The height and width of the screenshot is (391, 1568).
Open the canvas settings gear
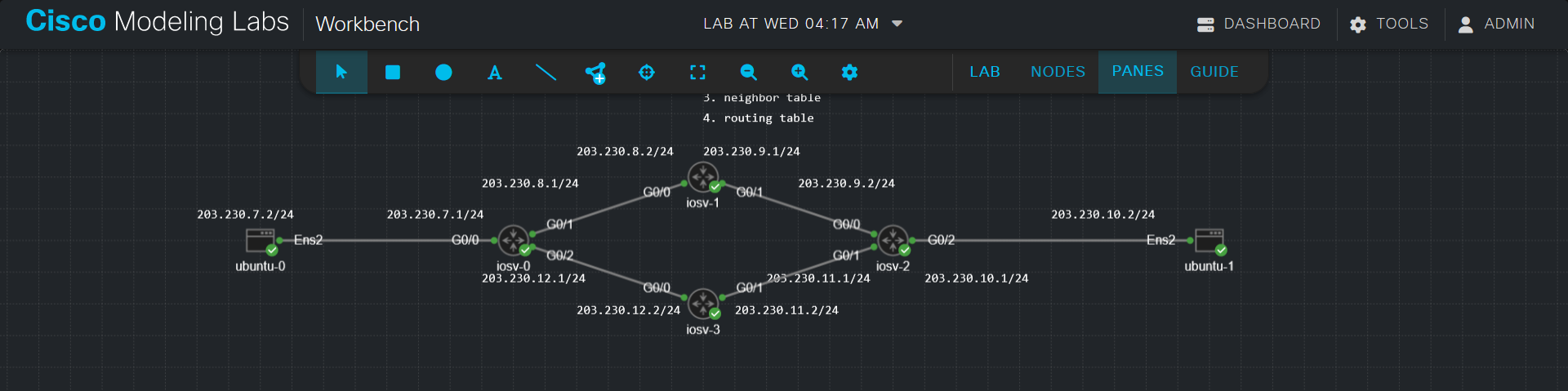(849, 72)
